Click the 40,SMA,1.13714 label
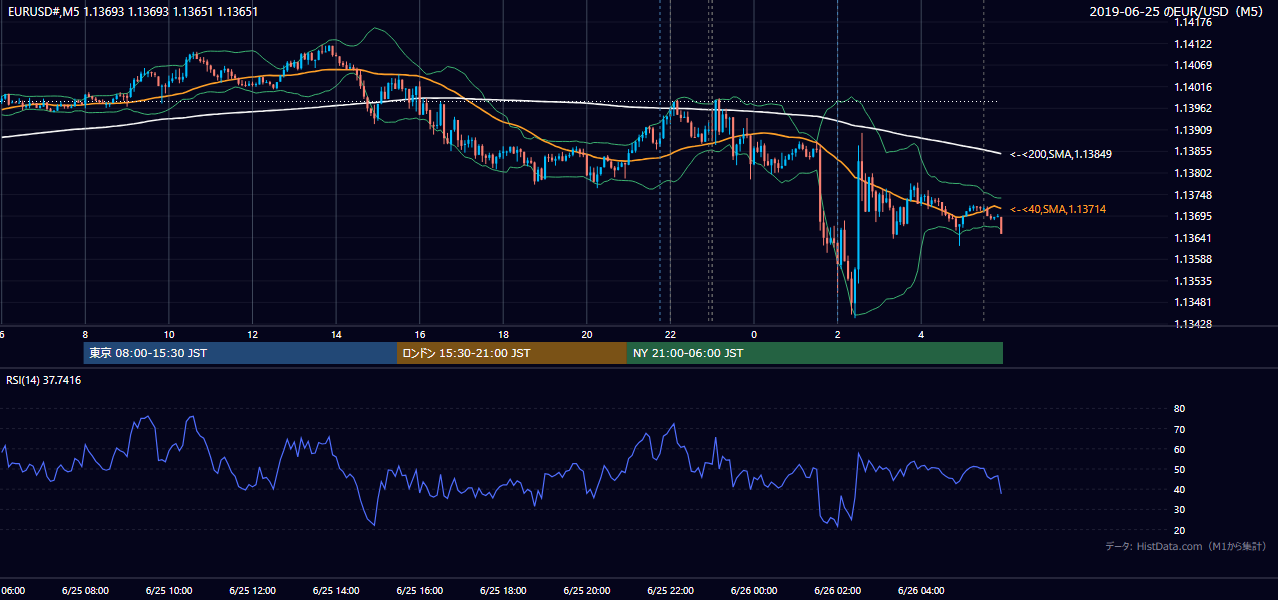The height and width of the screenshot is (600, 1278). (x=1058, y=209)
